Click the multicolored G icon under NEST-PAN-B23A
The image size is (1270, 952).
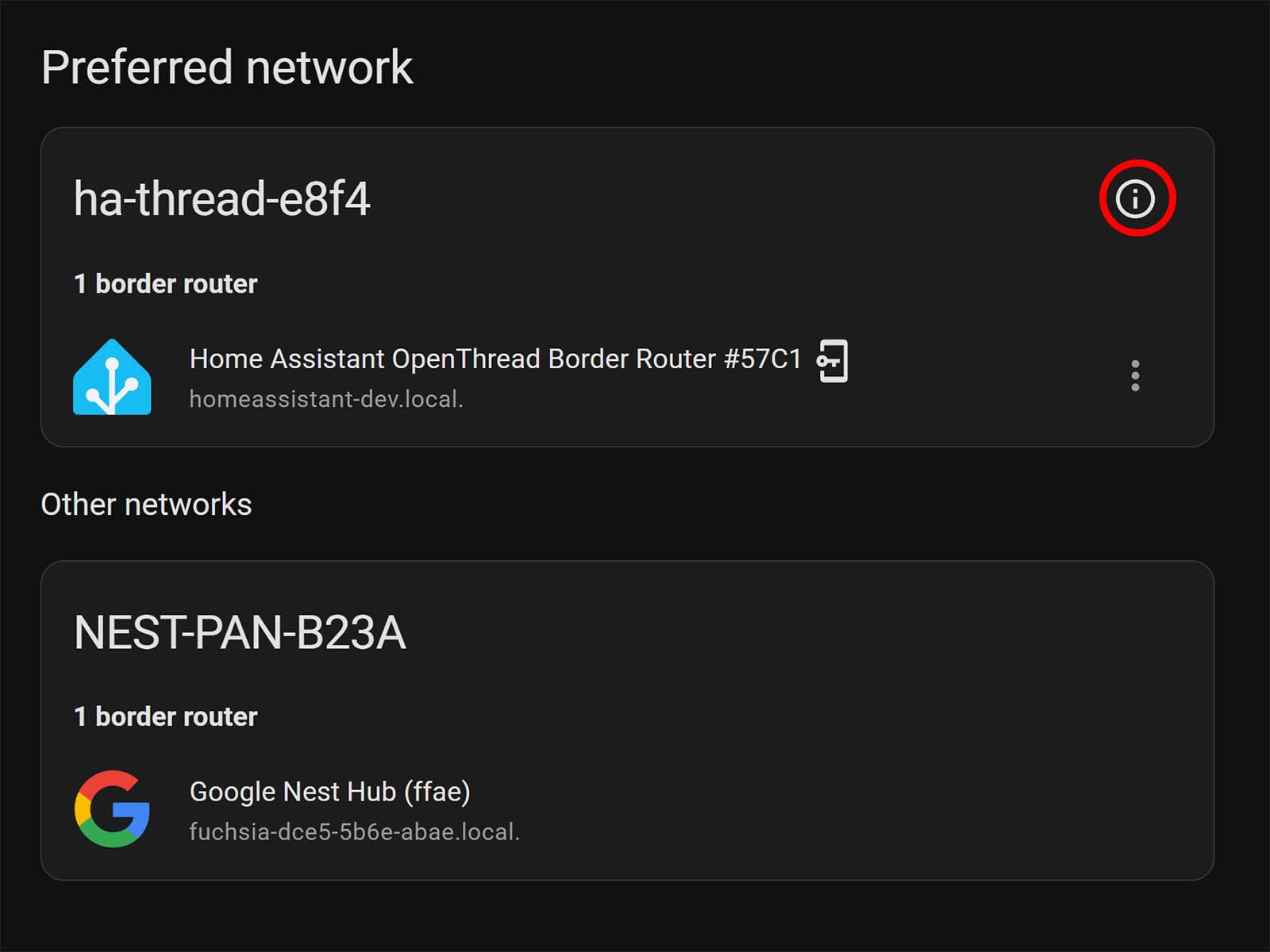click(x=112, y=809)
